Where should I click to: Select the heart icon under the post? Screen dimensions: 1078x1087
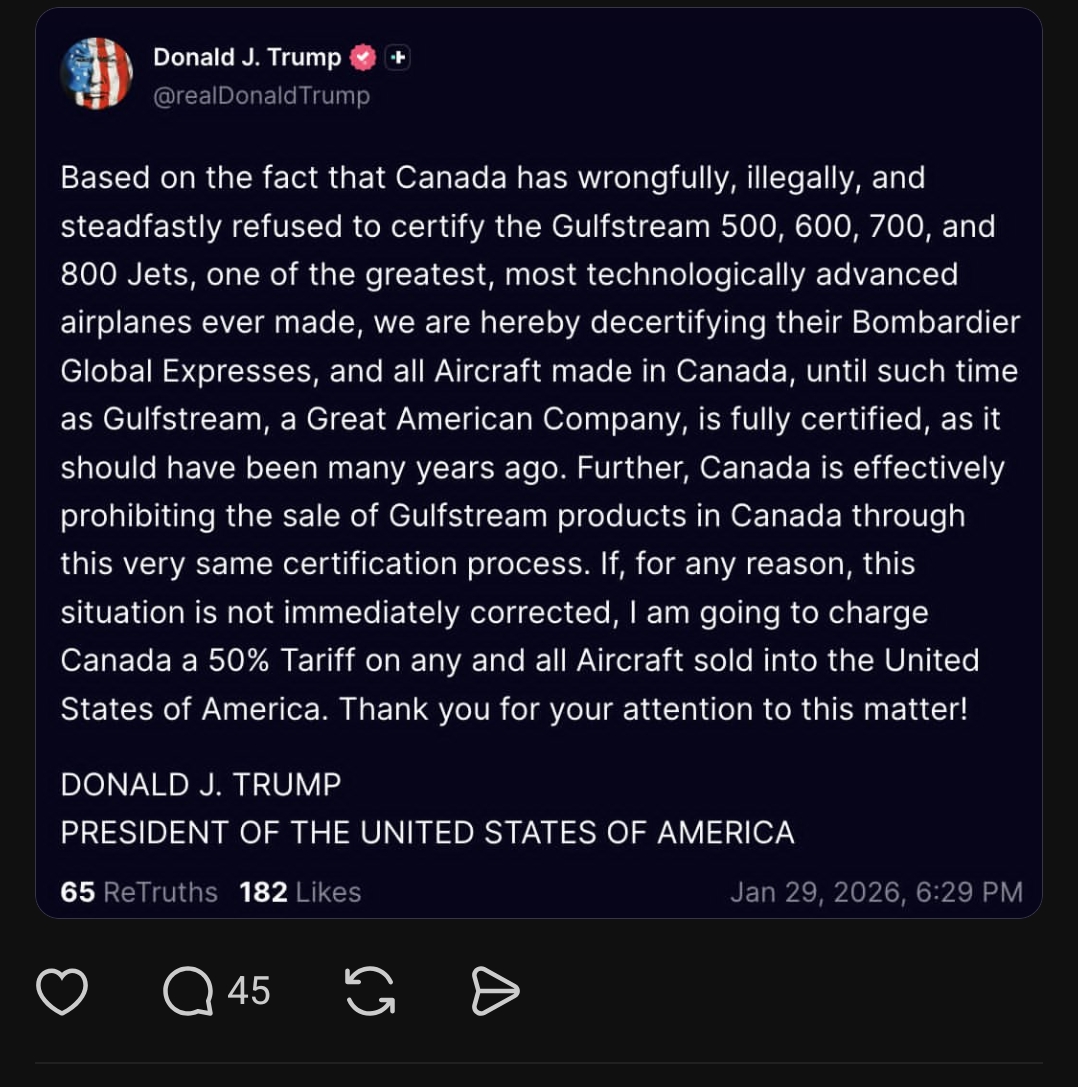pos(62,991)
